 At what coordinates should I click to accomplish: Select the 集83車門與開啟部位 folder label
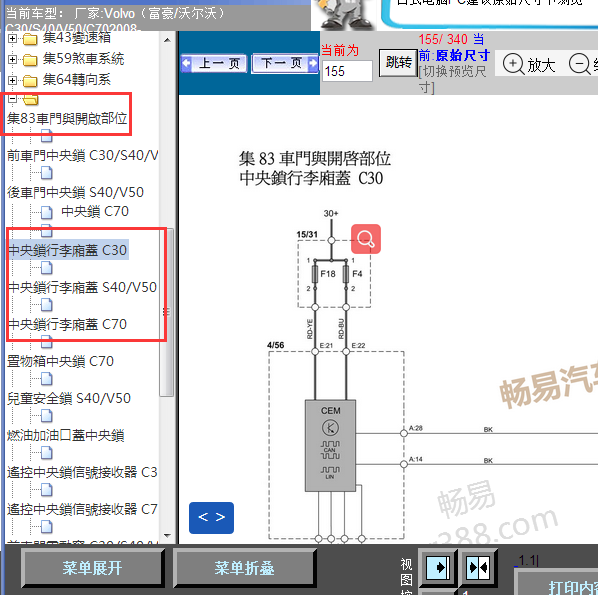(x=67, y=119)
